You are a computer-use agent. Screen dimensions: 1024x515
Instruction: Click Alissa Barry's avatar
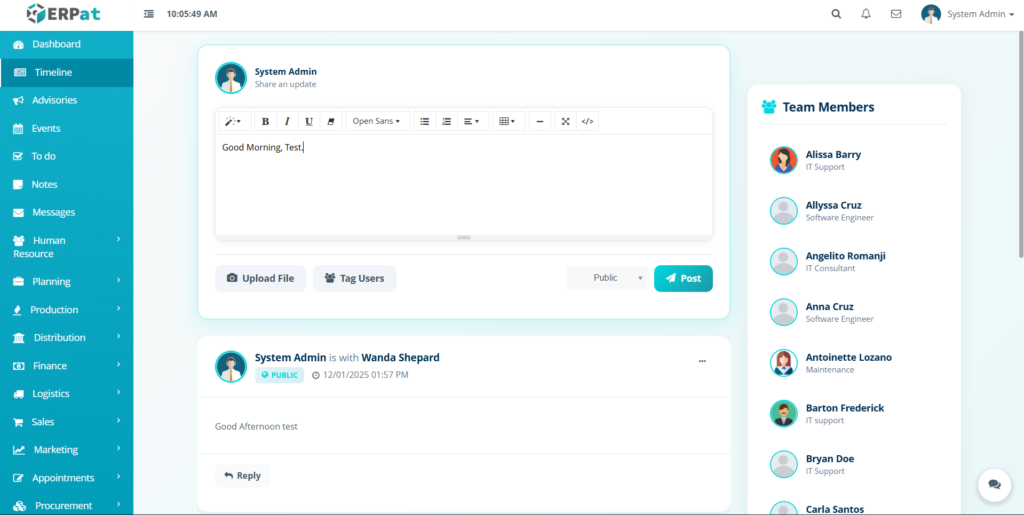[x=784, y=160]
